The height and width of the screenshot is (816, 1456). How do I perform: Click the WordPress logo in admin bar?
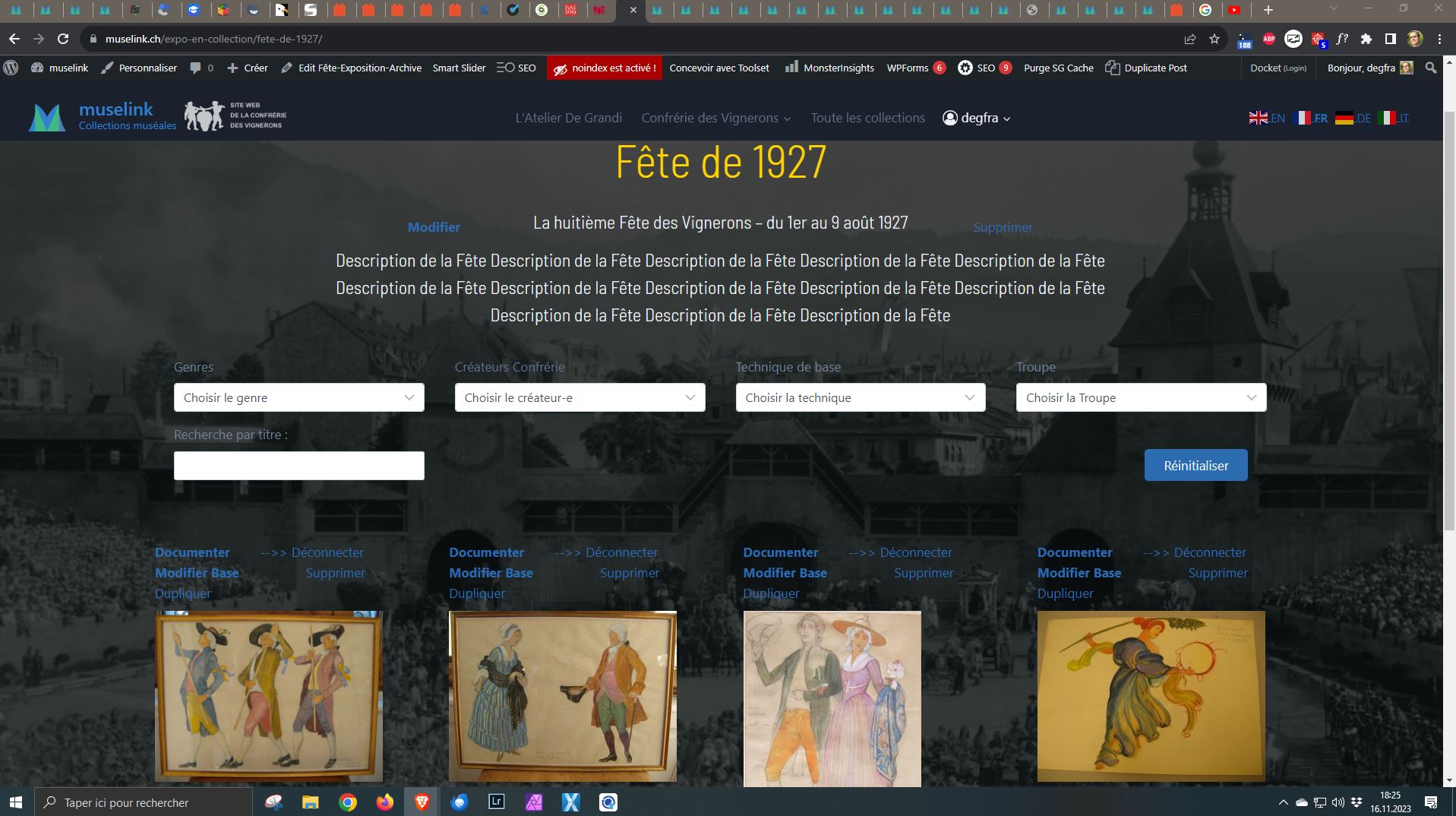tap(11, 68)
